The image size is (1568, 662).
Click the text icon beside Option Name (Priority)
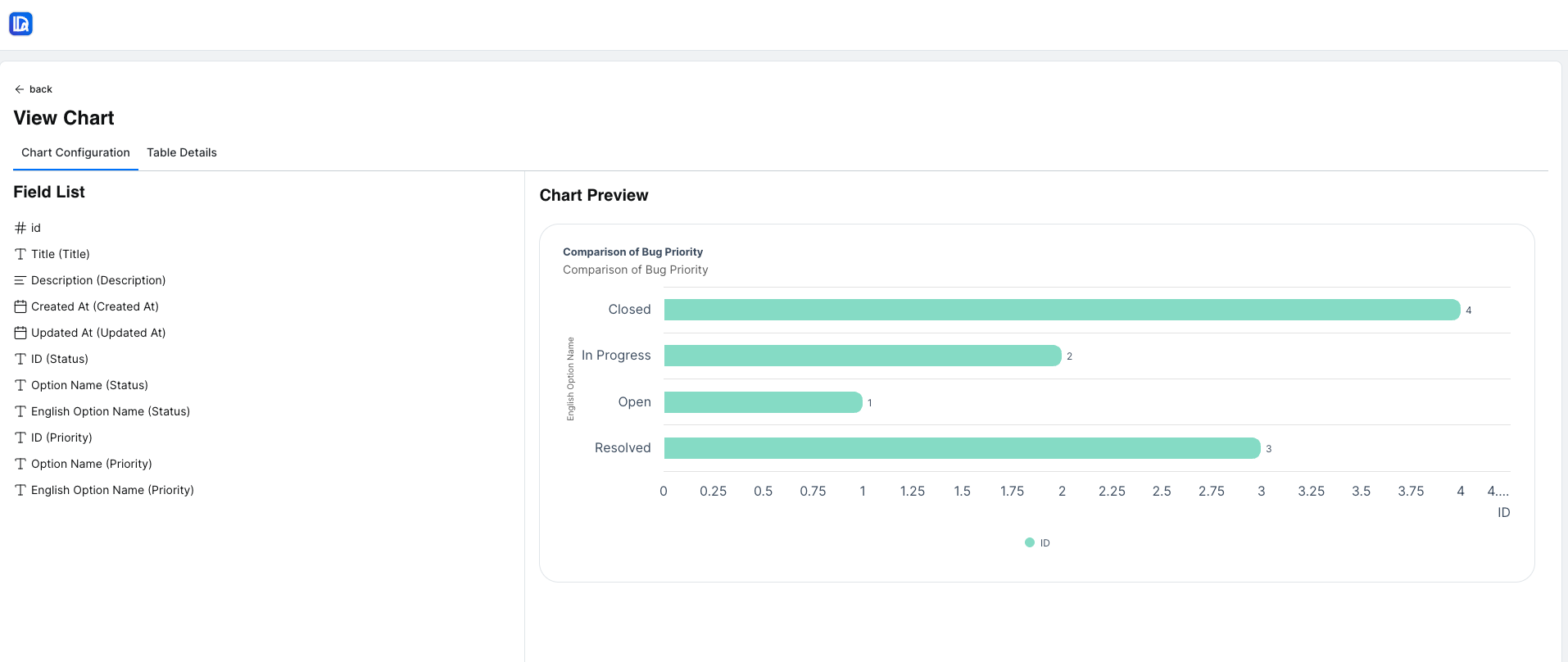20,464
